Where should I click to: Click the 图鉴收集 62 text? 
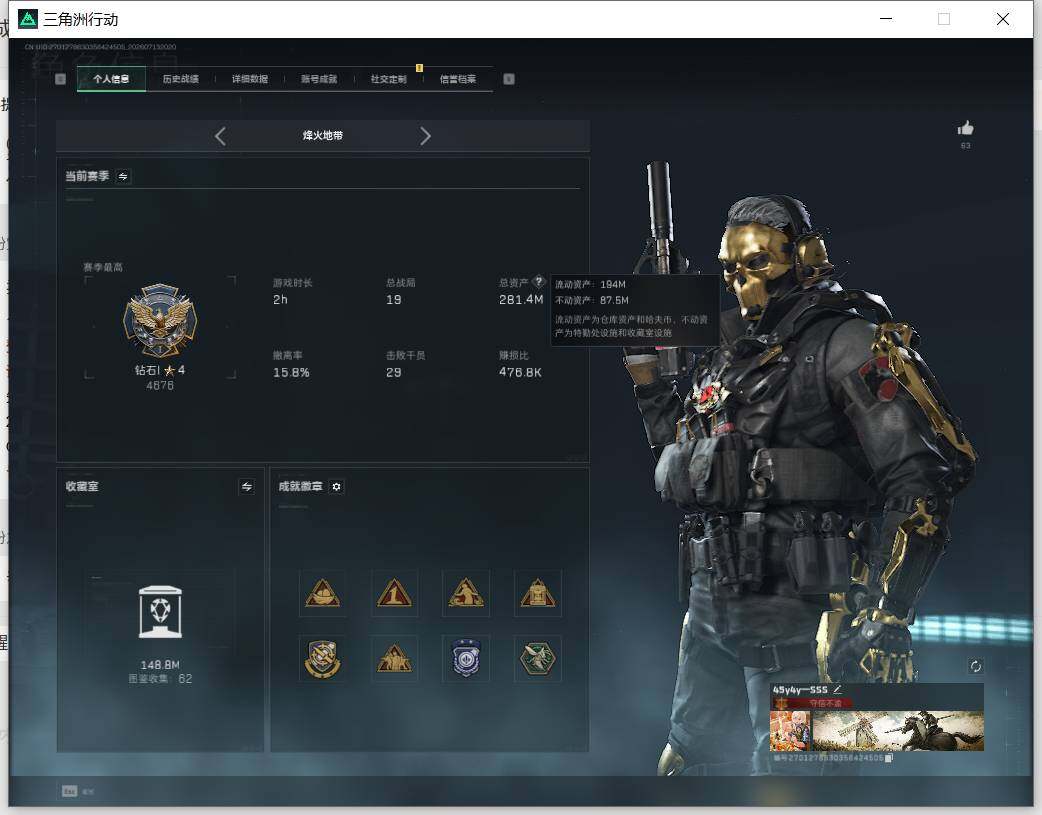click(x=160, y=679)
